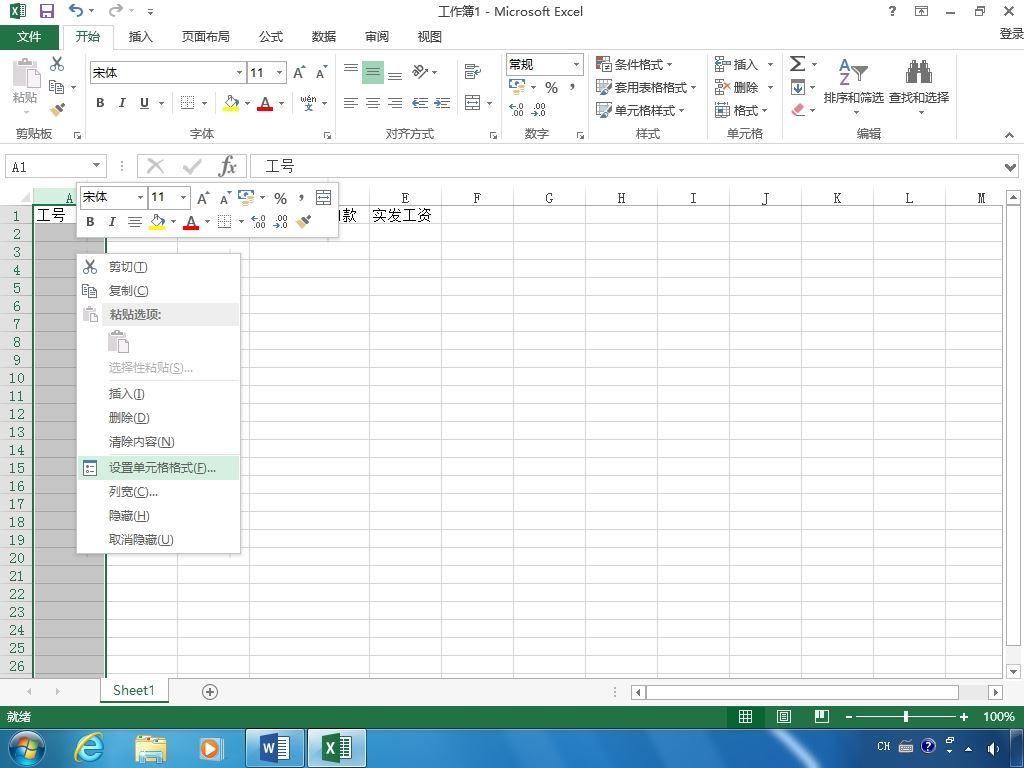Cut using the ribbon scissors icon
Screen dimensions: 1024x768
point(57,64)
